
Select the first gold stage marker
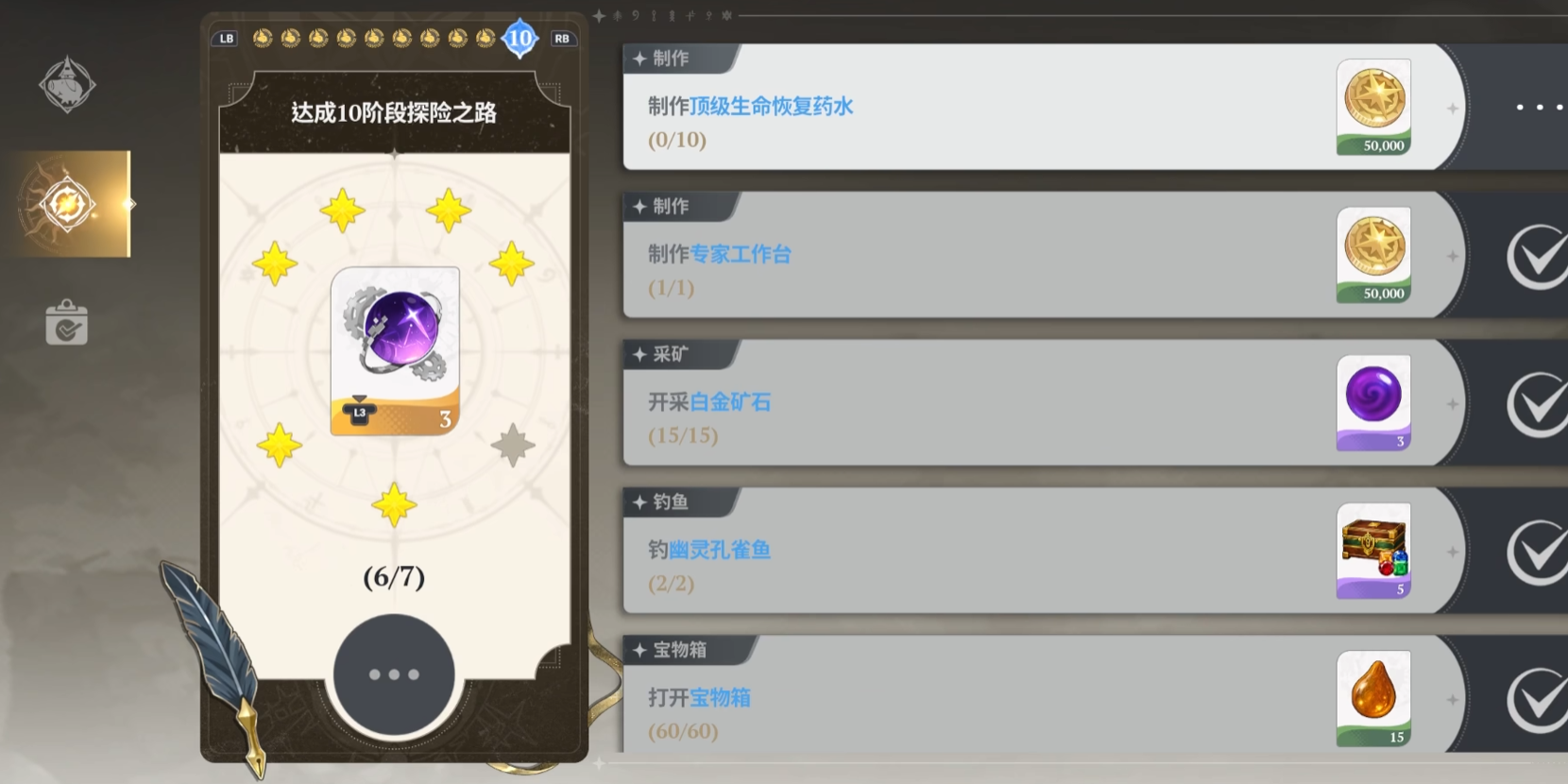click(263, 38)
